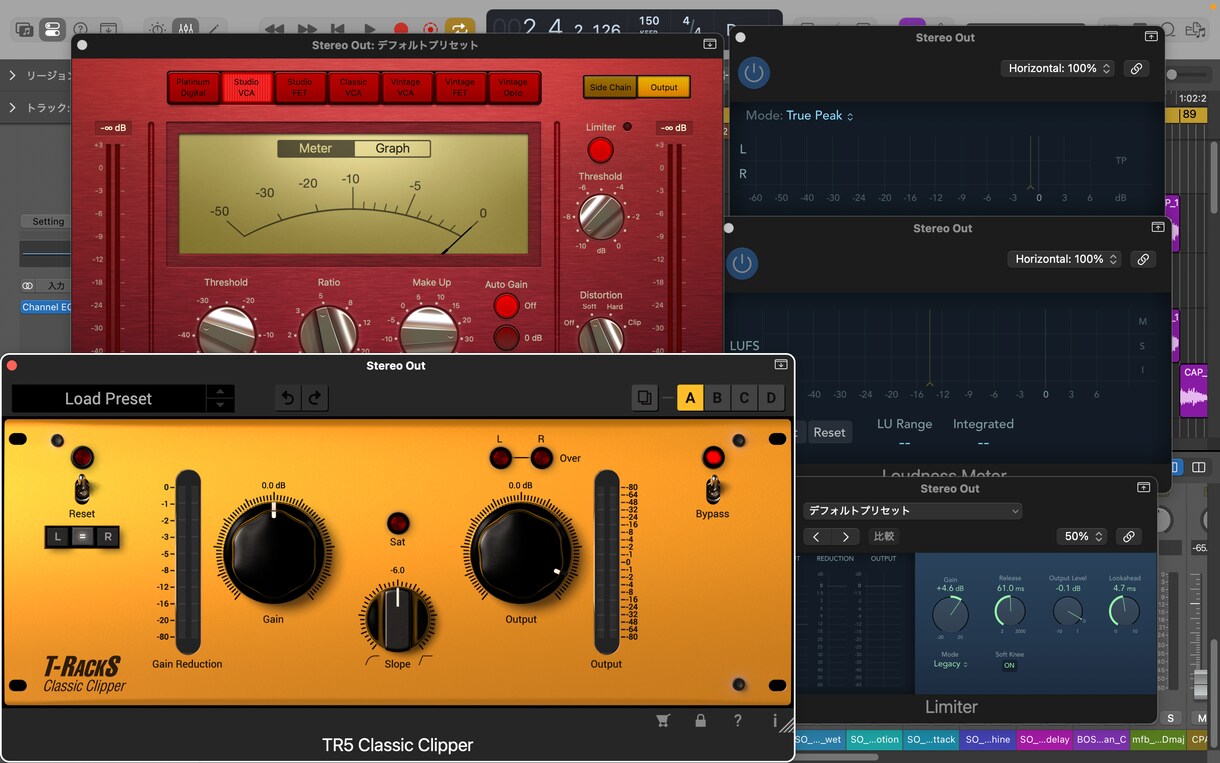Click the redo arrow in TR5 Classic Clipper
Viewport: 1220px width, 763px height.
pos(315,398)
